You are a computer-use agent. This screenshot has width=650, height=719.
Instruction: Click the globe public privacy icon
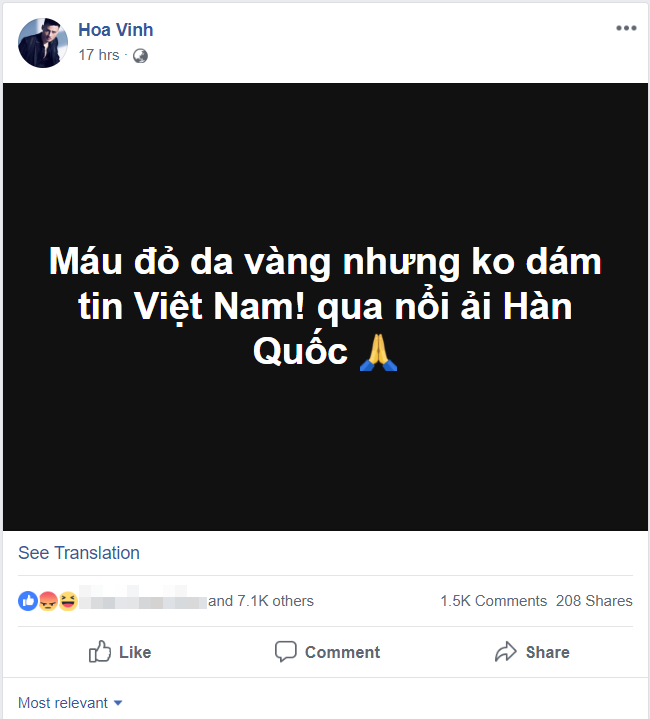(140, 56)
